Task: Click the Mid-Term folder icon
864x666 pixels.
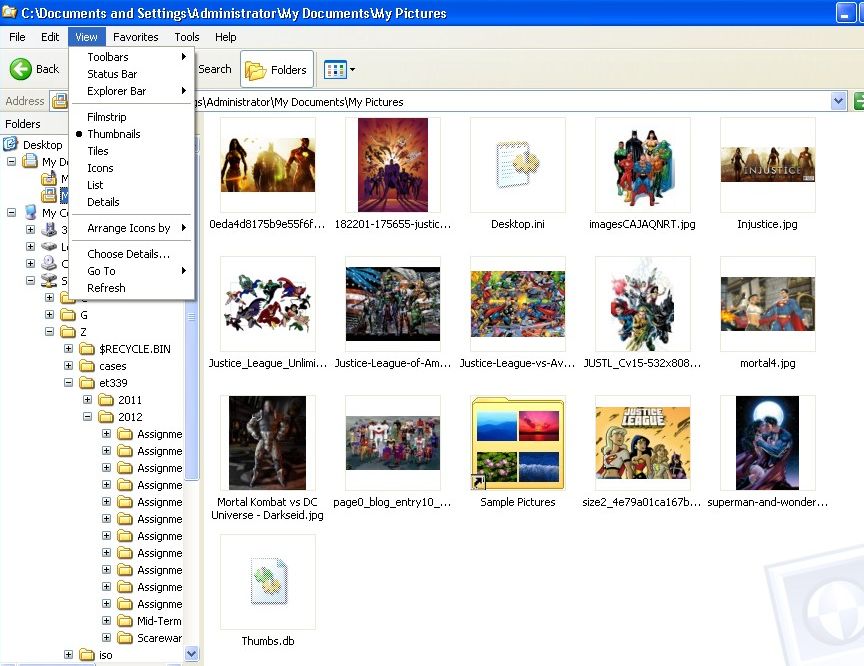Action: click(x=125, y=621)
